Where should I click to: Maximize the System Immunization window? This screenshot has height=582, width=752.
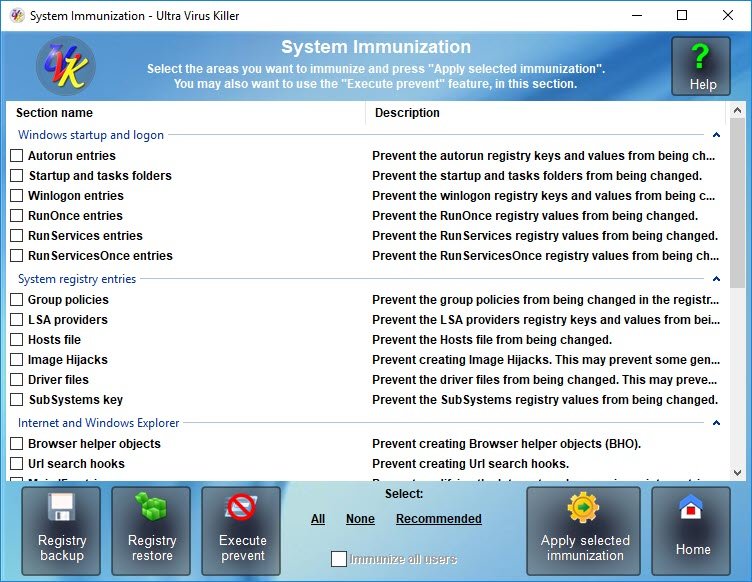[x=682, y=15]
